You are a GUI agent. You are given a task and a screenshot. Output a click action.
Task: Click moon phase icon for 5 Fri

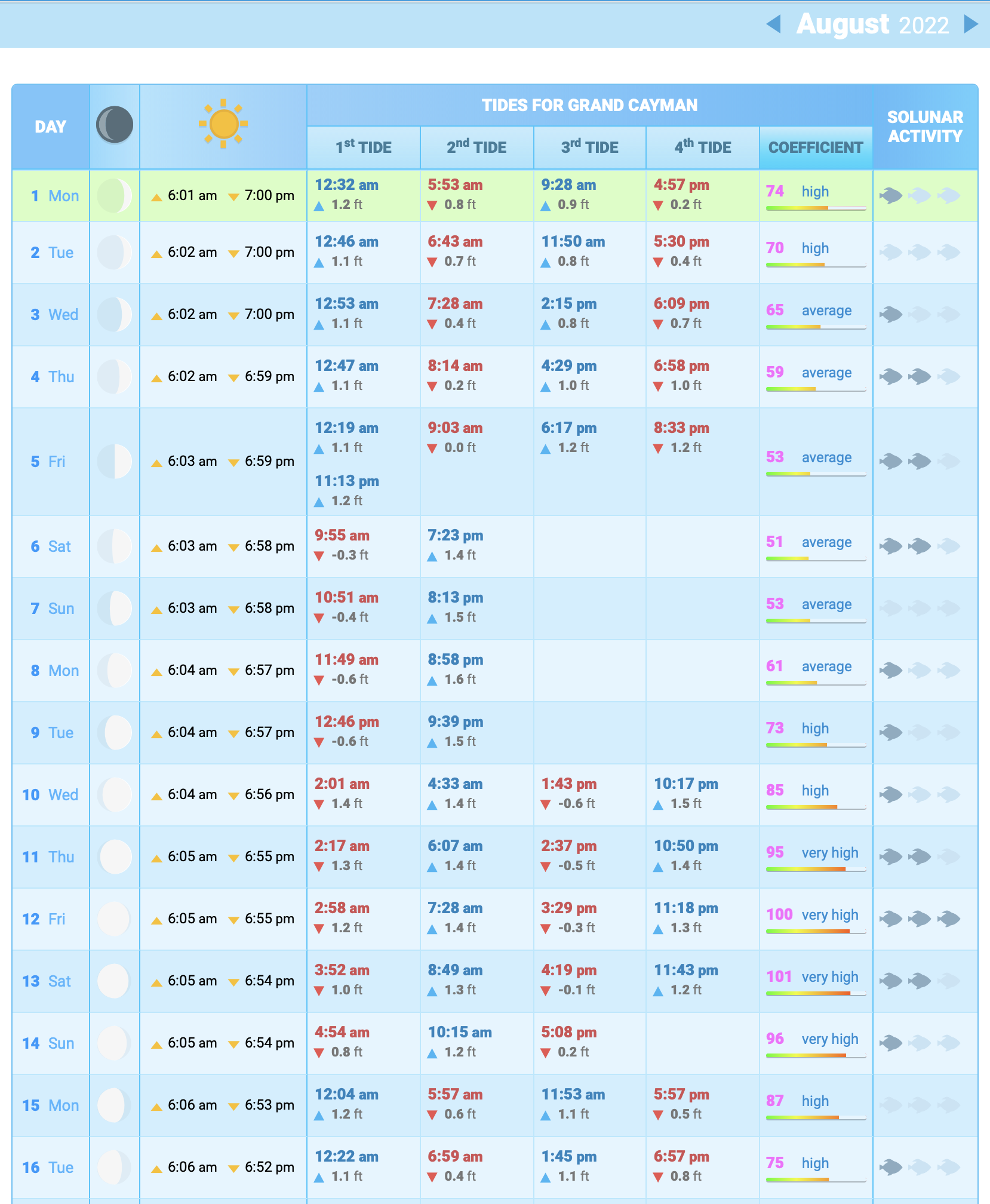[x=115, y=462]
